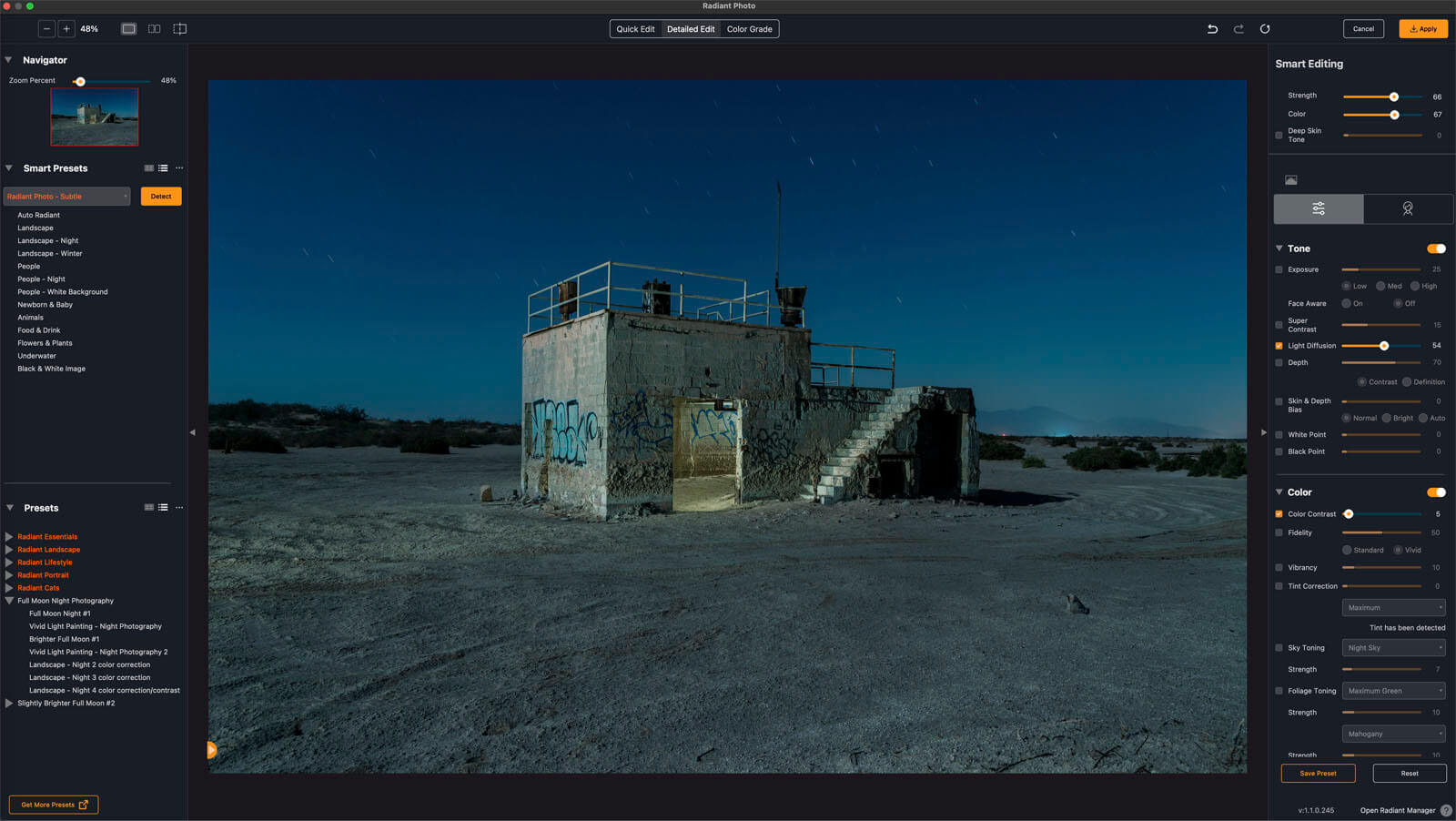This screenshot has height=821, width=1456.
Task: Toggle the Tone section switch off
Action: point(1436,248)
